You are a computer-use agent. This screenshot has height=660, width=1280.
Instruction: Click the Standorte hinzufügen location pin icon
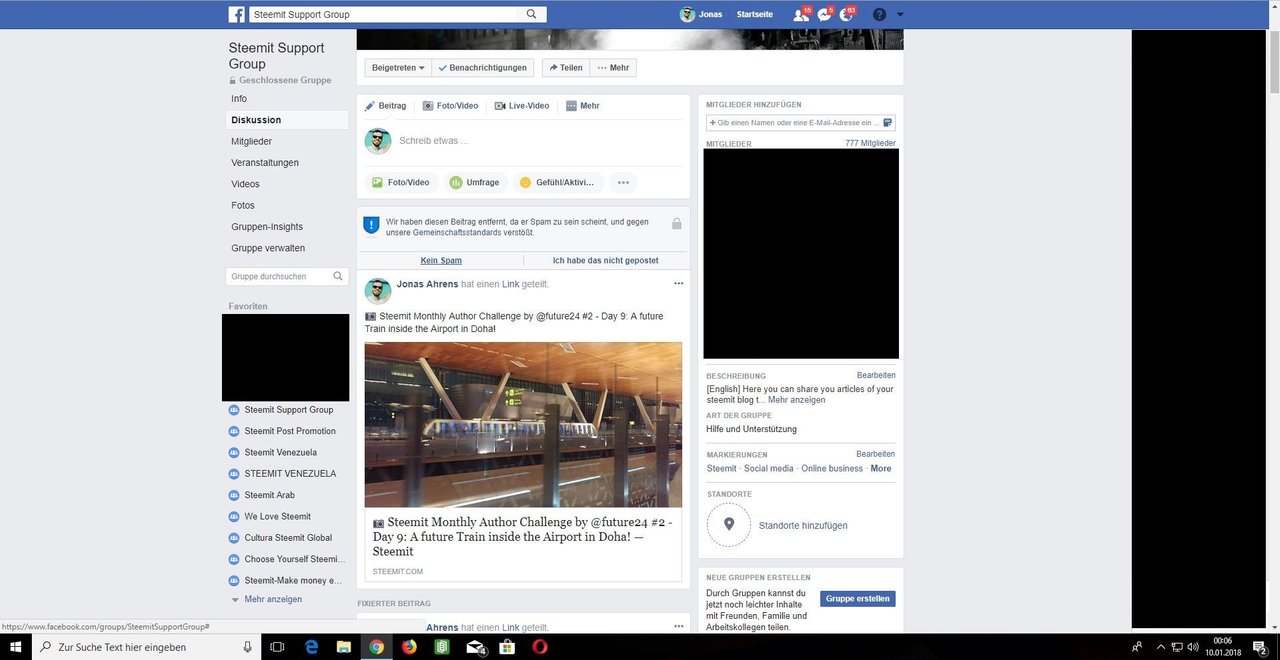click(729, 525)
